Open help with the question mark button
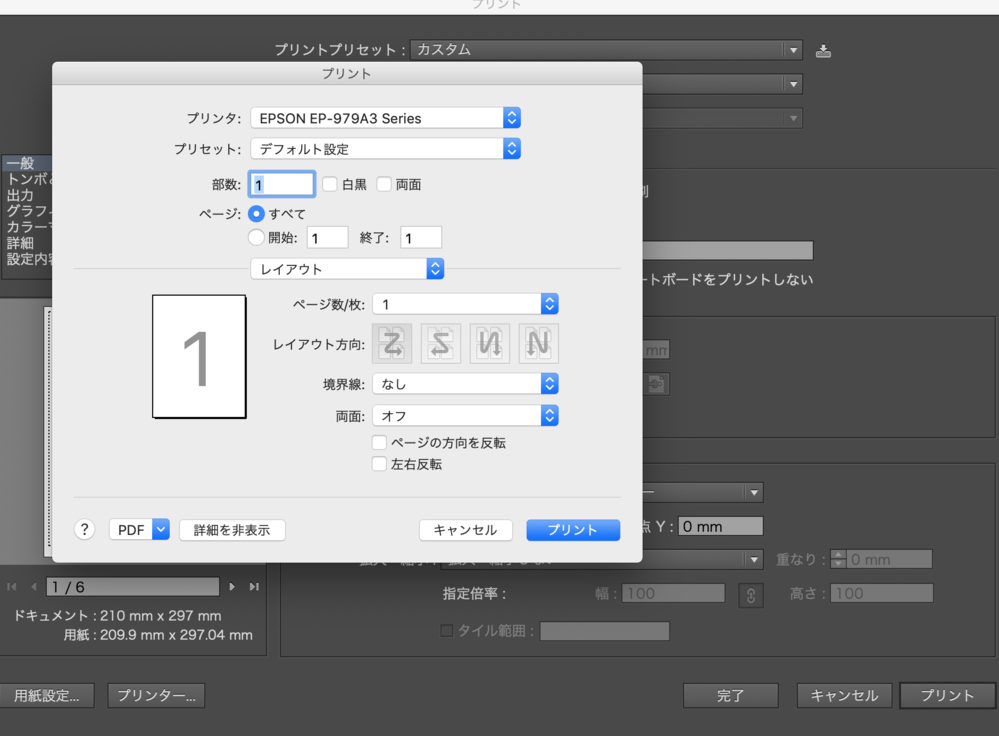Viewport: 999px width, 736px height. pyautogui.click(x=85, y=530)
